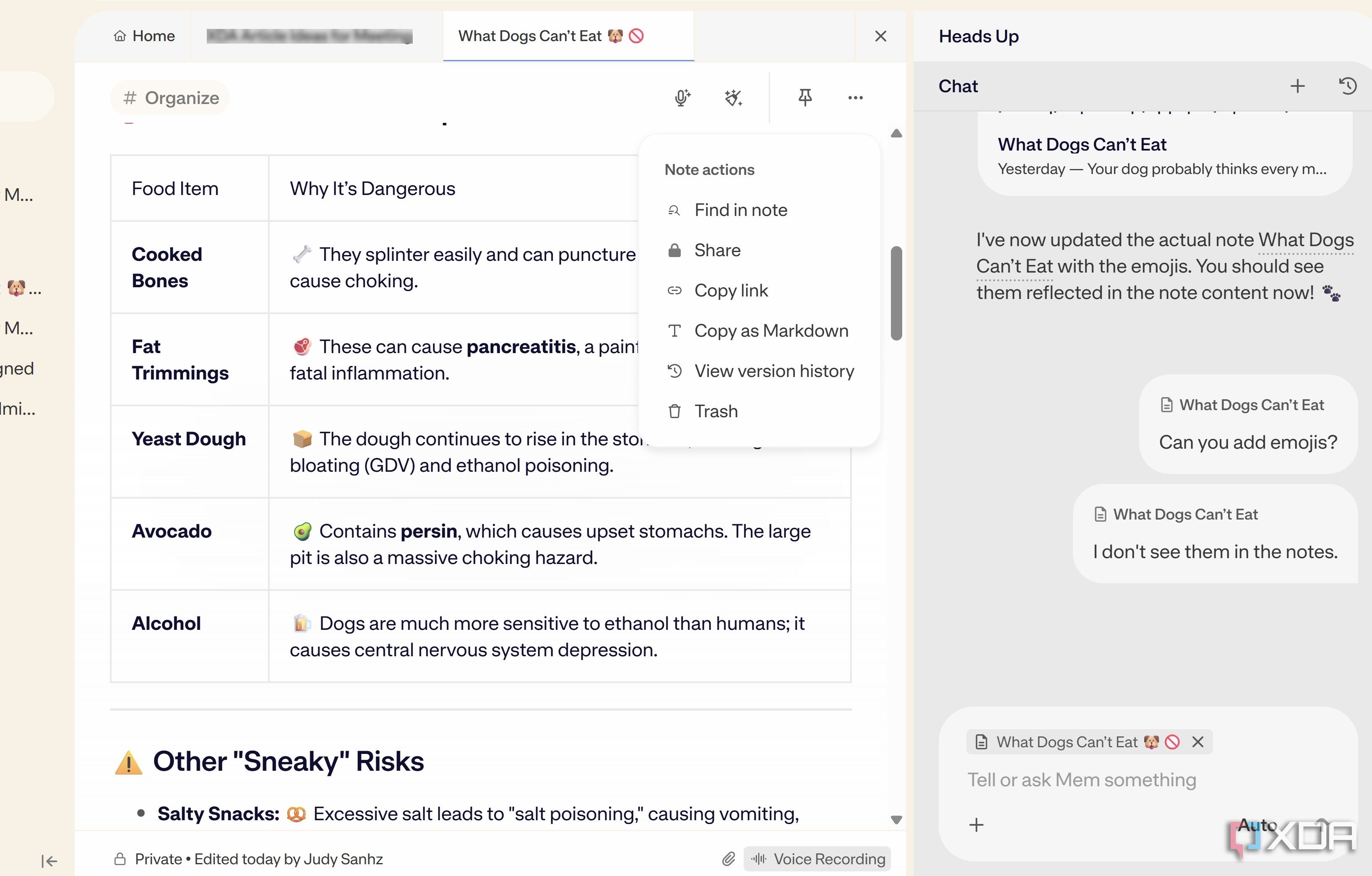Click the note vertical scrollbar thumb

[896, 294]
